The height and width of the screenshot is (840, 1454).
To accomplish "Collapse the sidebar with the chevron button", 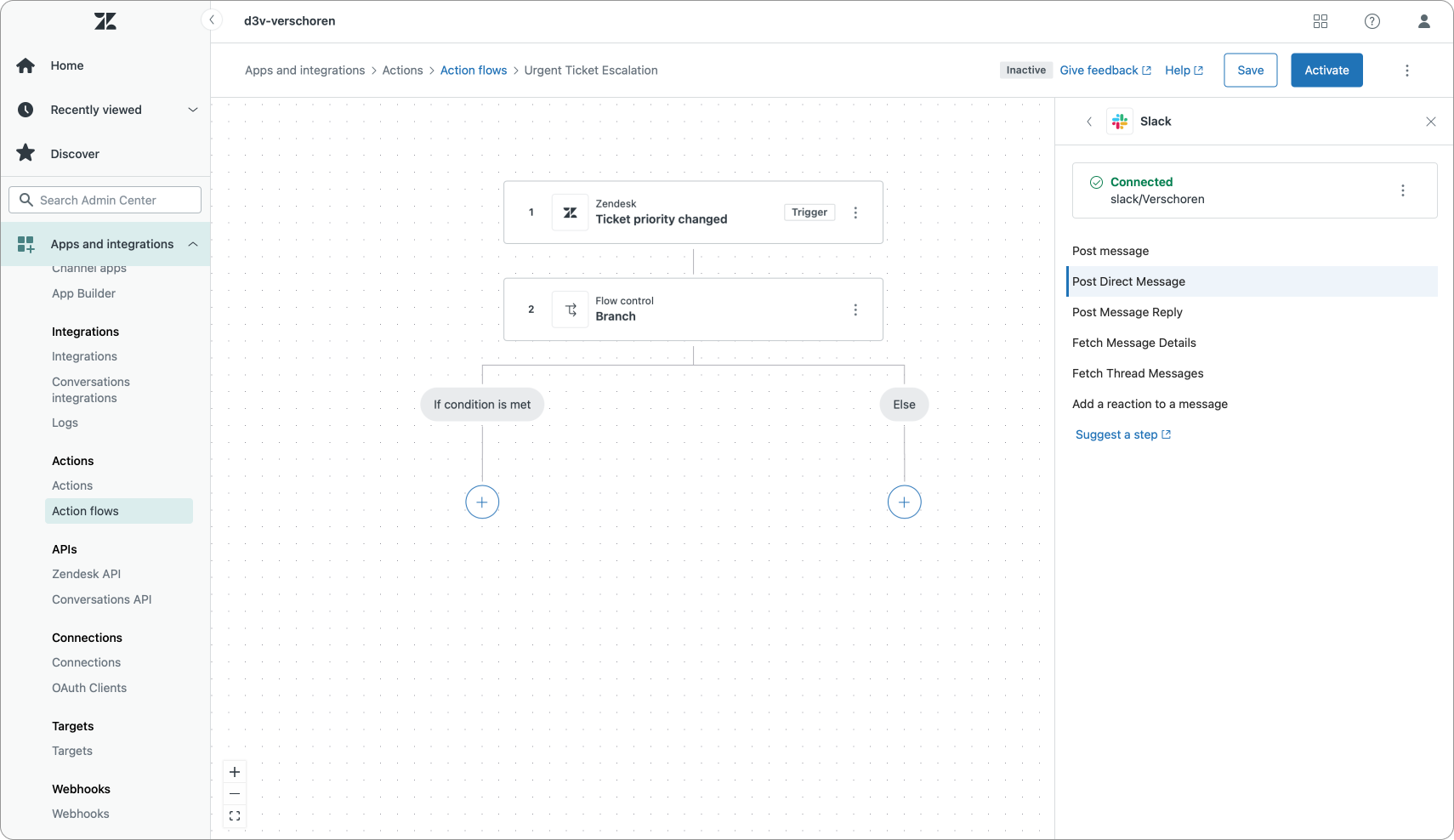I will [212, 20].
